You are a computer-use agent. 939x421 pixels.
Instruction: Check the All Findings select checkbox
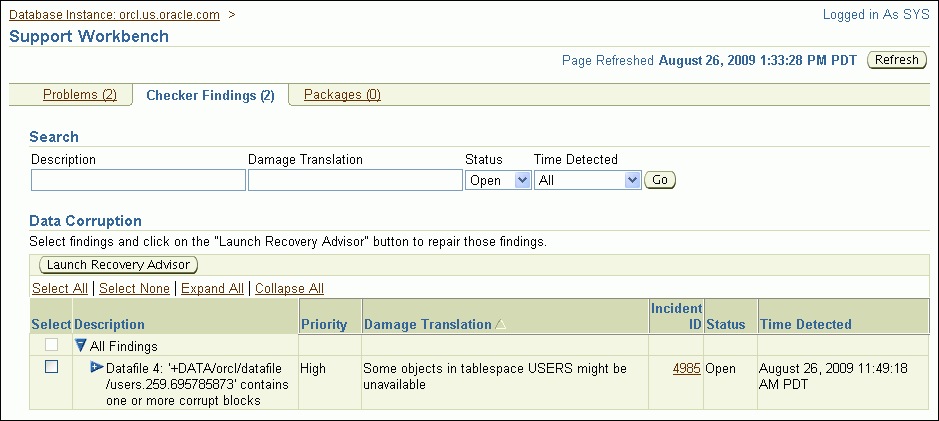pyautogui.click(x=51, y=345)
